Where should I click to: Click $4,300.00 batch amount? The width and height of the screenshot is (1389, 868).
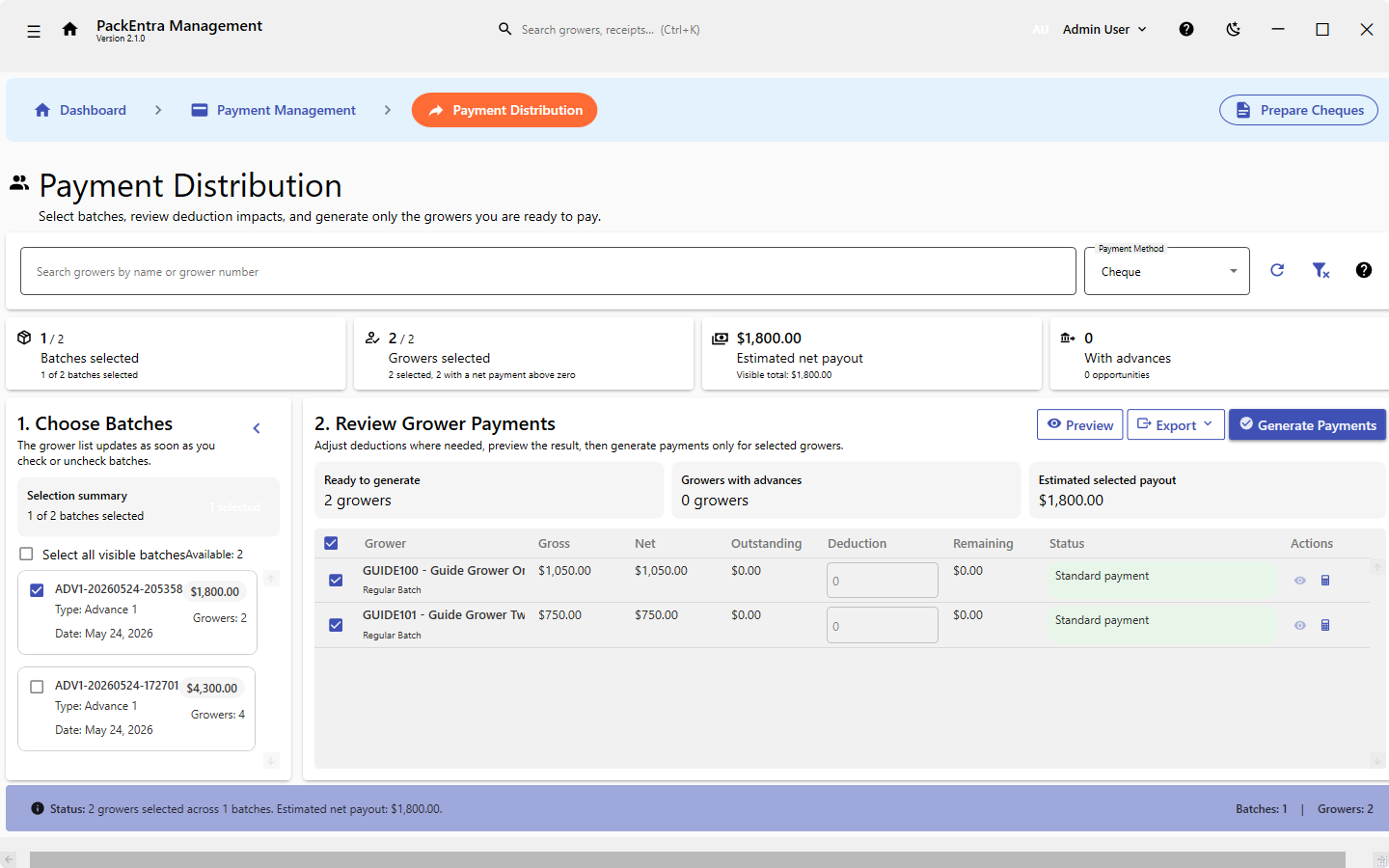212,688
